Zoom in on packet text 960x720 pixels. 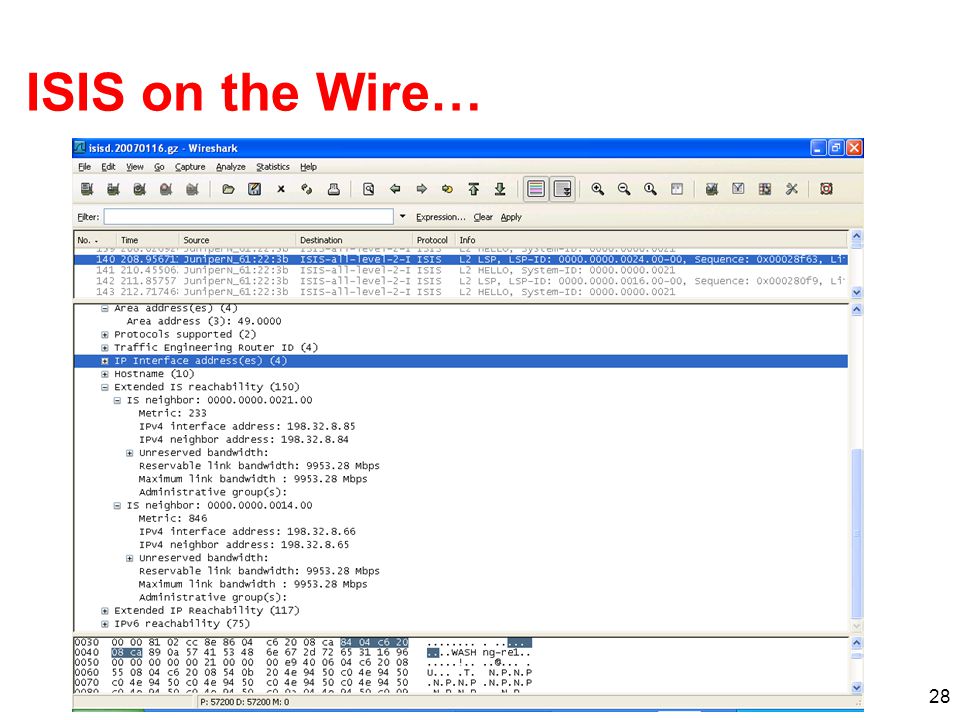598,189
